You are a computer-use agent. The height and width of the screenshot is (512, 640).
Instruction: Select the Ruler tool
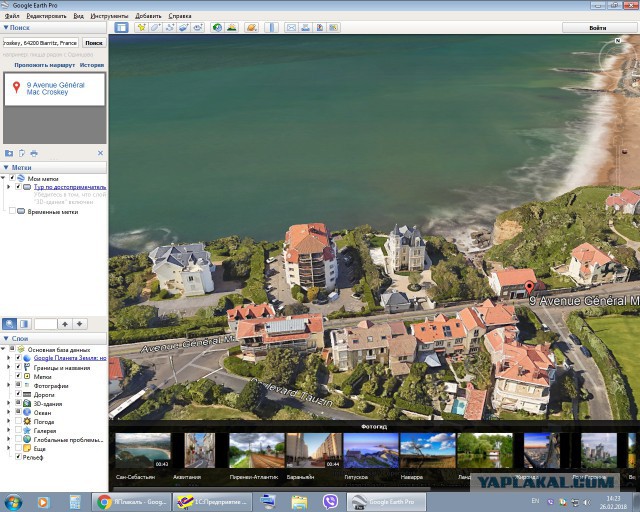click(271, 27)
